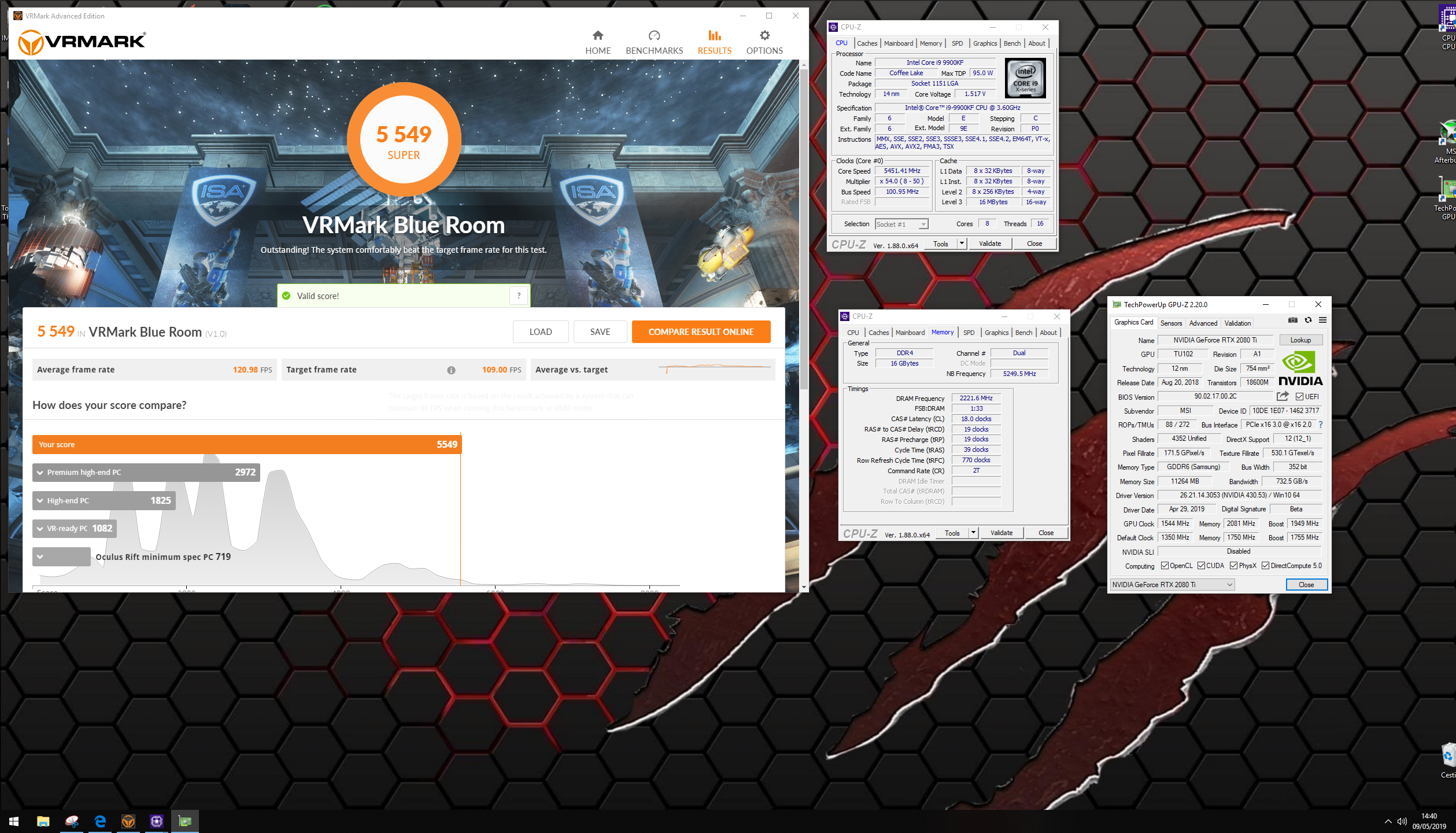The height and width of the screenshot is (833, 1456).
Task: Click the NVIDIA logo in GPU-Z
Action: tap(1300, 368)
